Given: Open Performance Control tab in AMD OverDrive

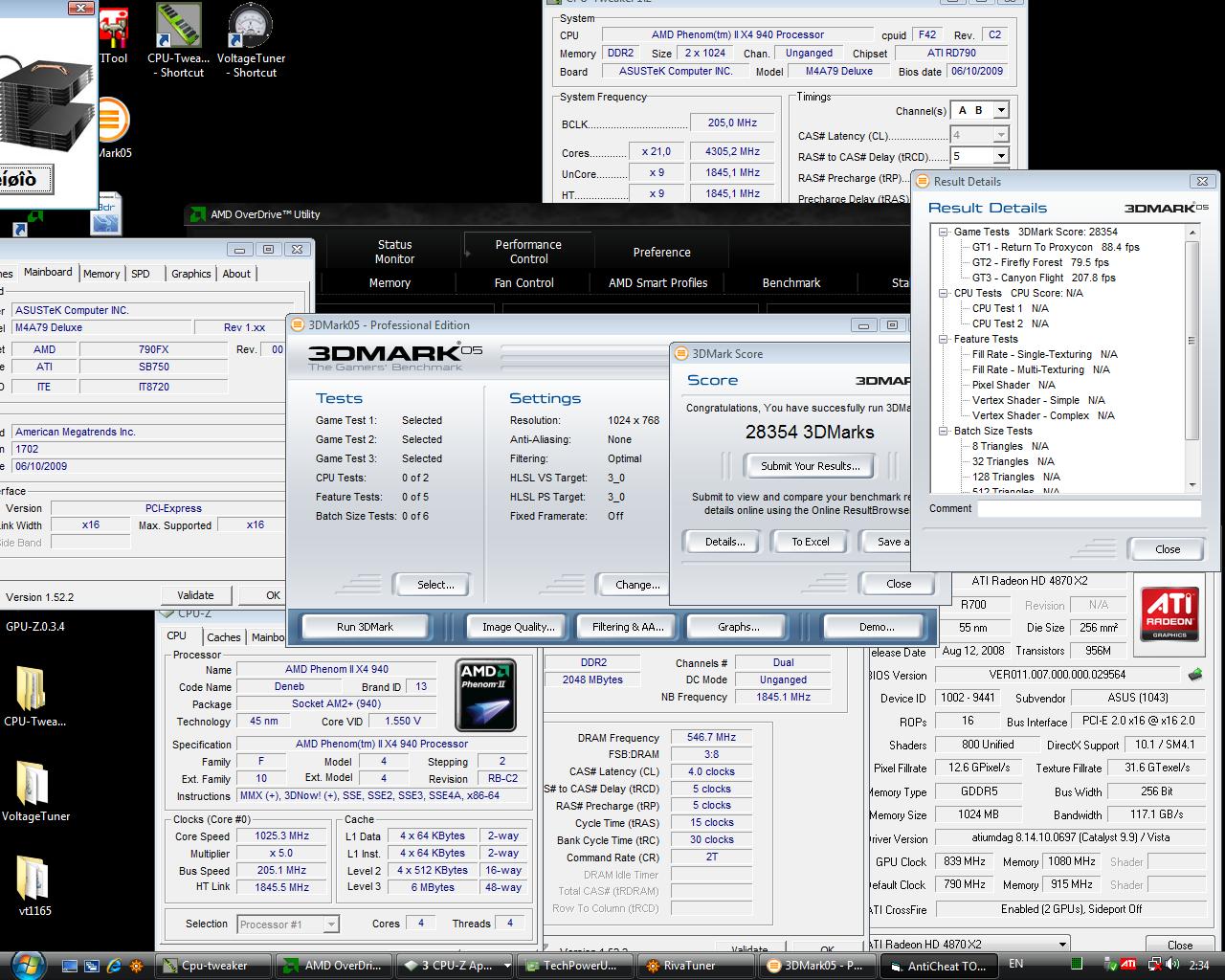Looking at the screenshot, I should click(528, 252).
